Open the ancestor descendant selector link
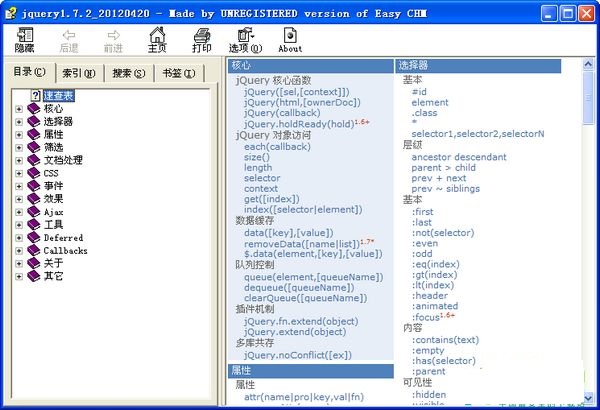Viewport: 600px width, 410px height. coord(459,157)
